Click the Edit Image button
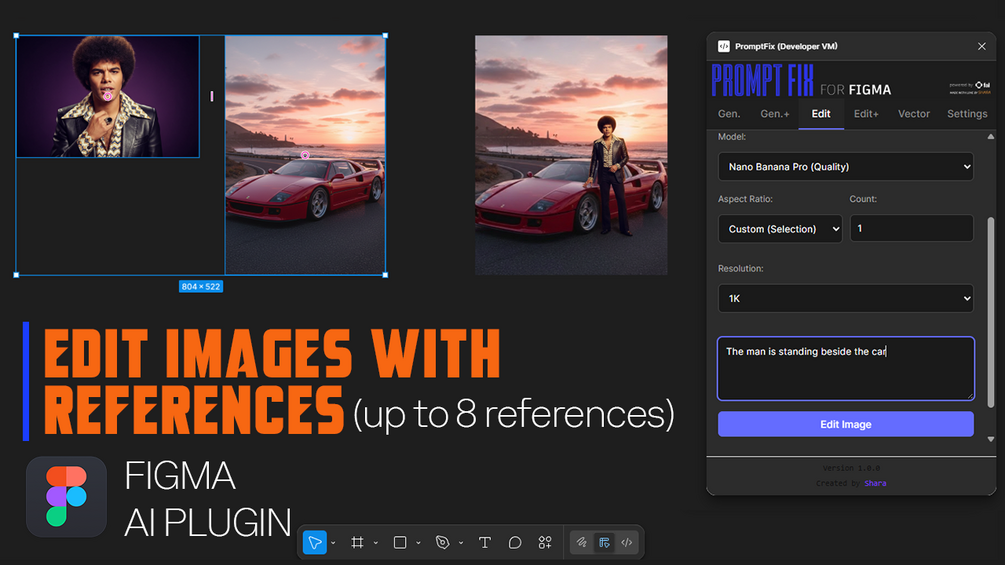Image resolution: width=1005 pixels, height=565 pixels. 845,424
